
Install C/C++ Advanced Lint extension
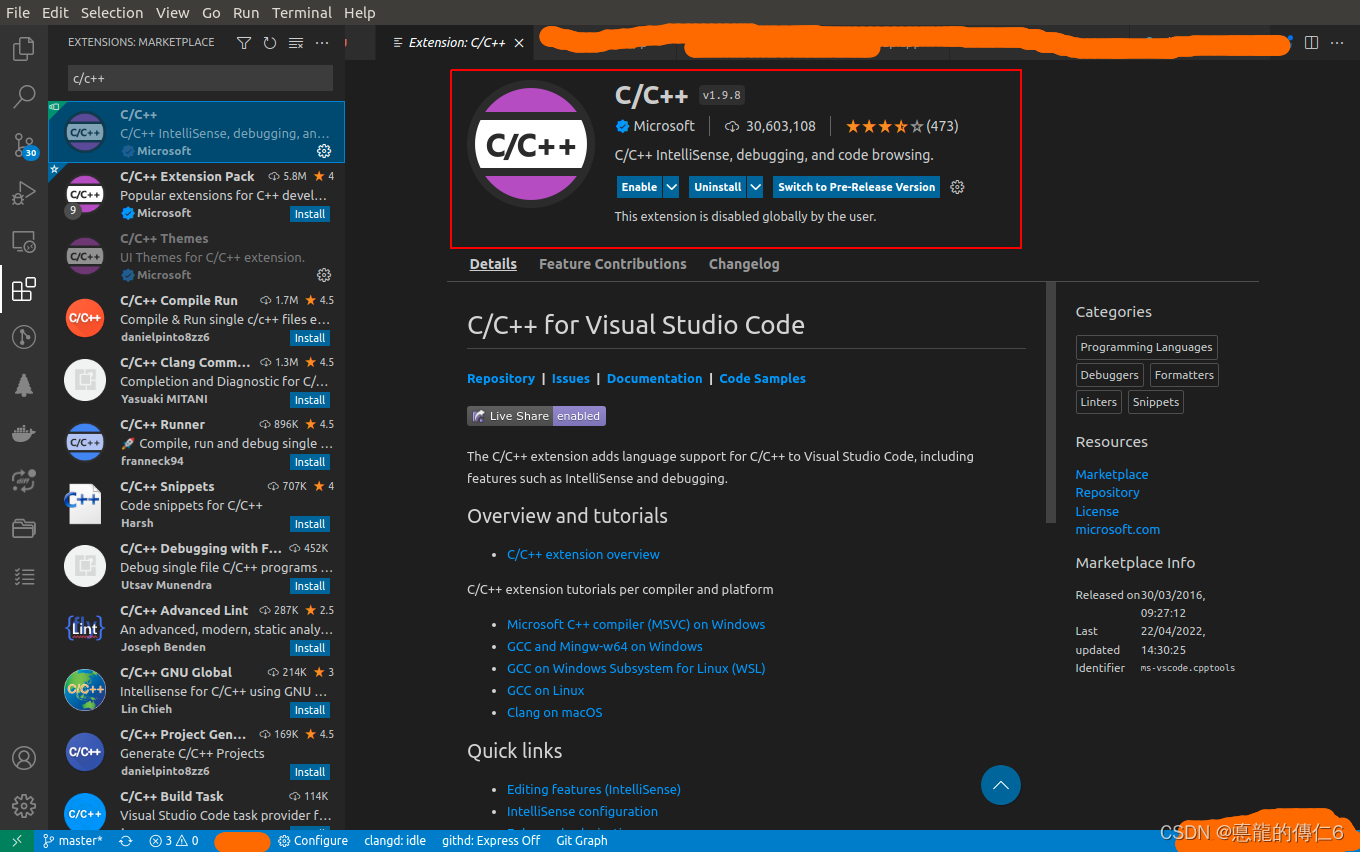[310, 648]
